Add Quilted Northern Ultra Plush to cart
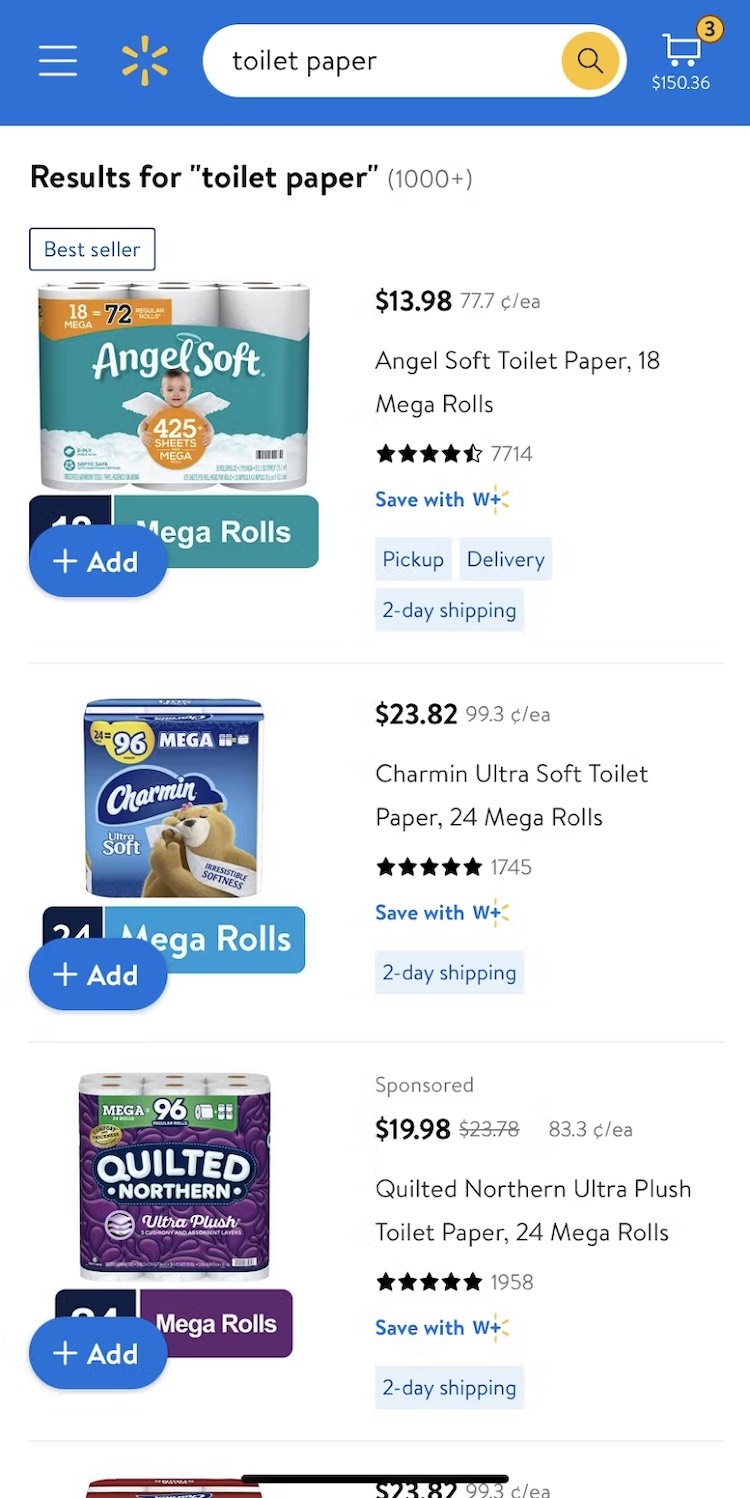The width and height of the screenshot is (750, 1498). tap(97, 1354)
